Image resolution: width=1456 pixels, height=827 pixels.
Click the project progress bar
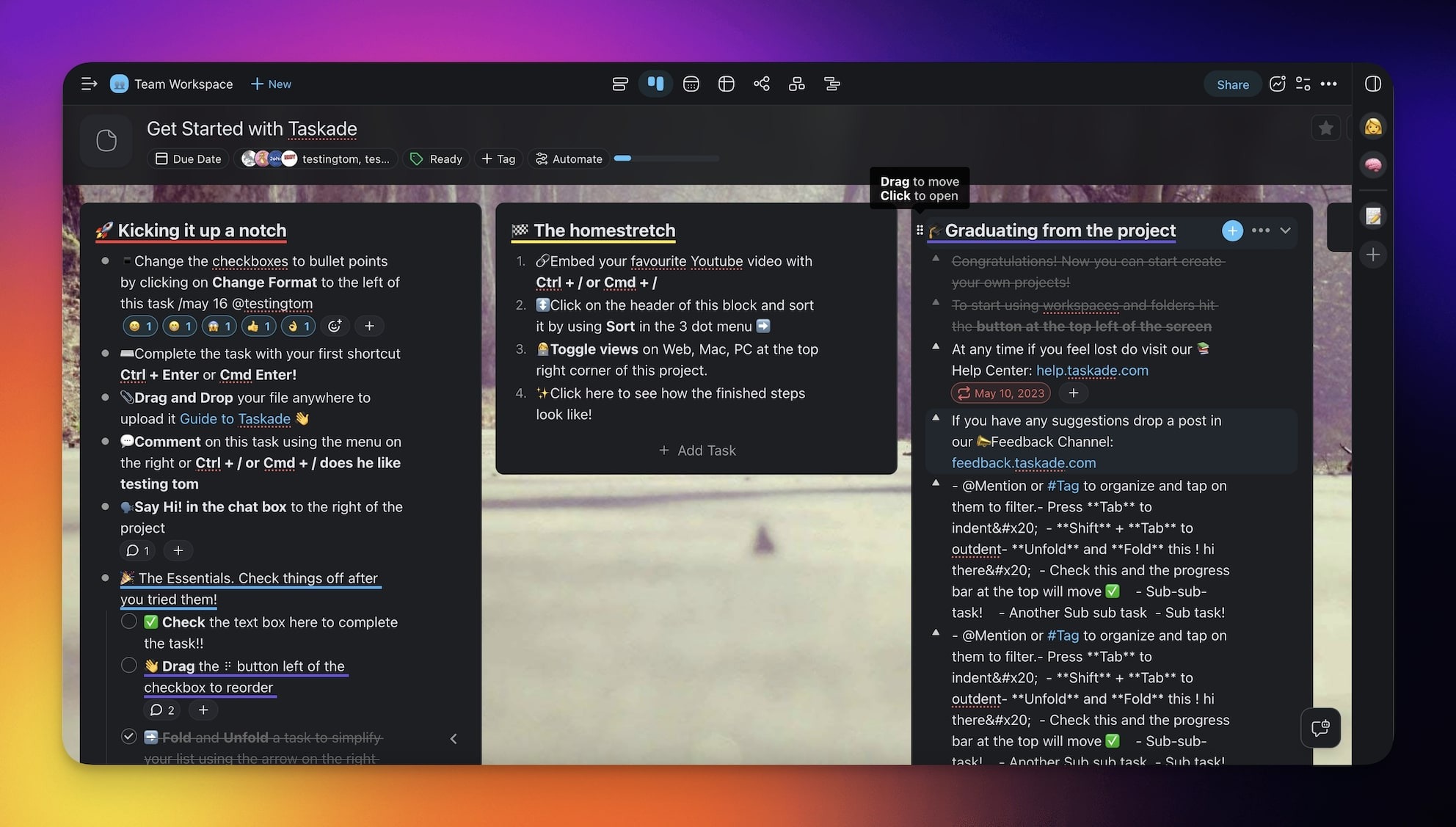(x=666, y=159)
